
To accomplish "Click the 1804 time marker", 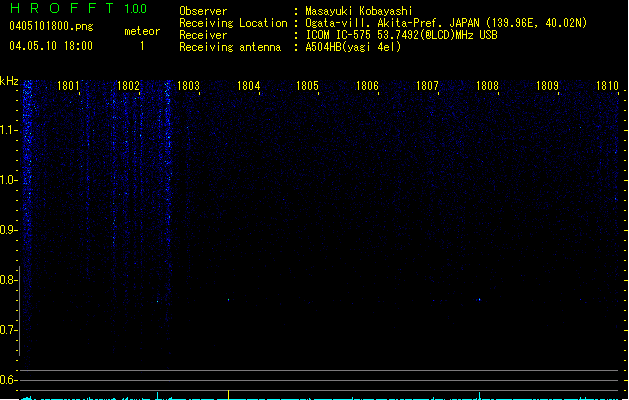I will pyautogui.click(x=248, y=86).
